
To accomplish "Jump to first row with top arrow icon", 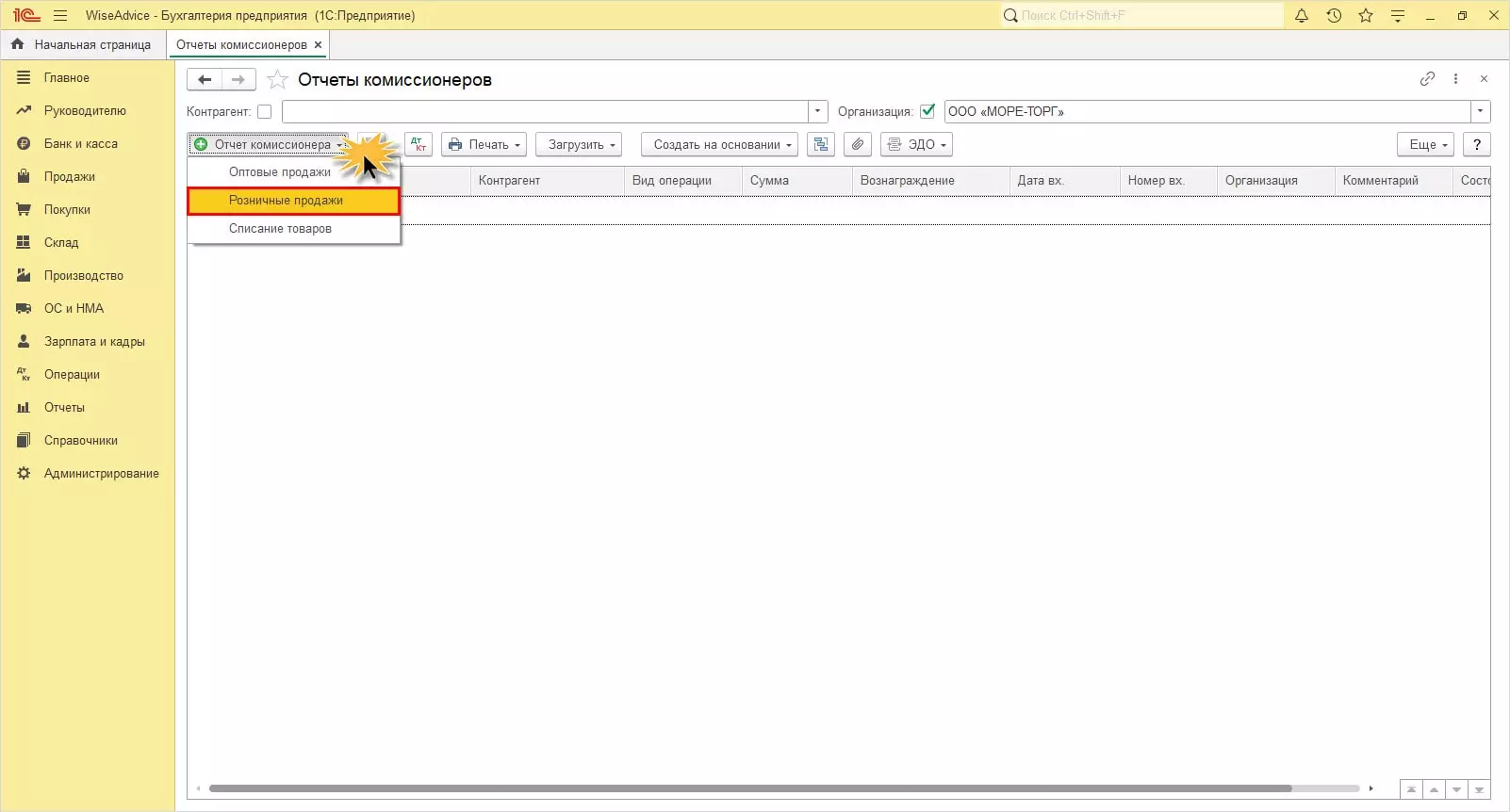I will pyautogui.click(x=1411, y=789).
